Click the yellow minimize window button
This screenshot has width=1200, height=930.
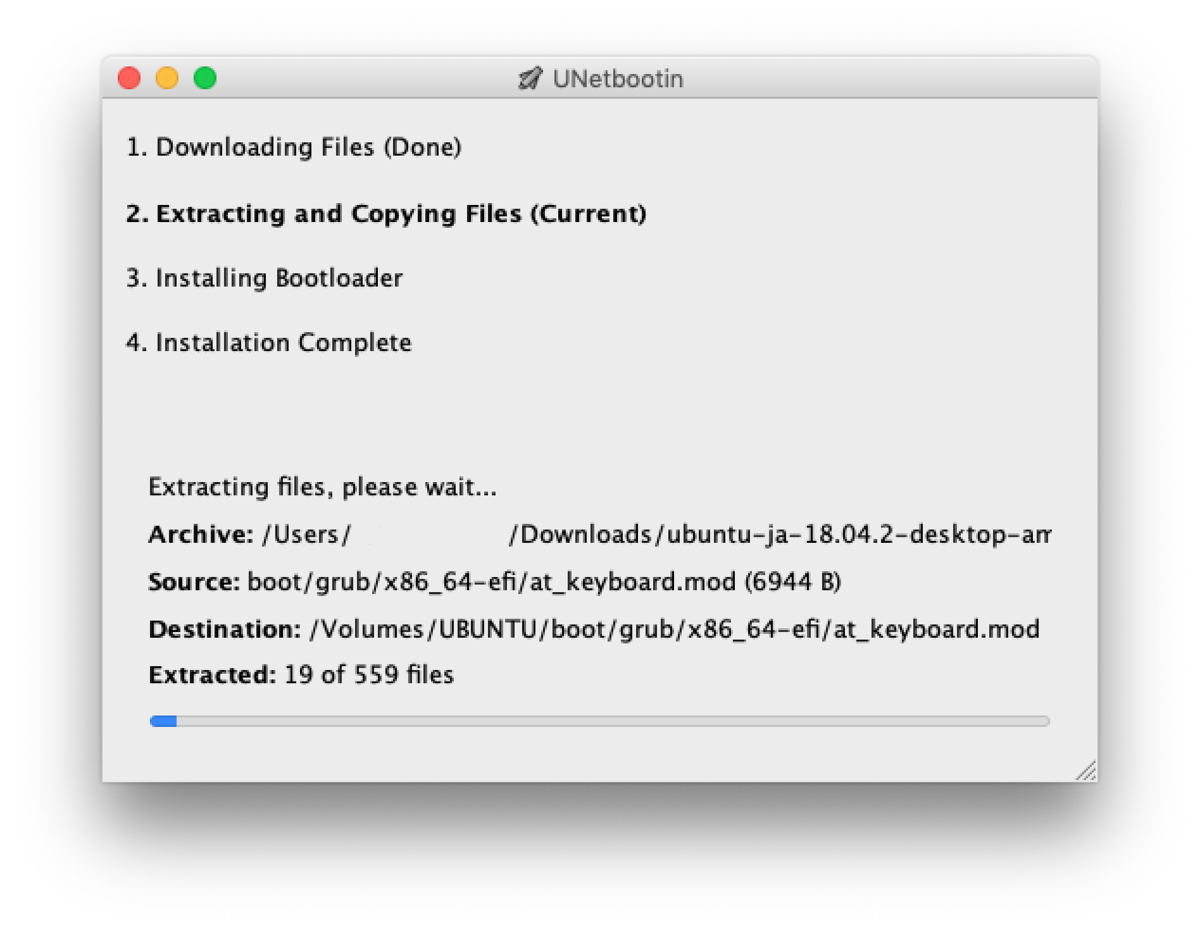(x=167, y=78)
